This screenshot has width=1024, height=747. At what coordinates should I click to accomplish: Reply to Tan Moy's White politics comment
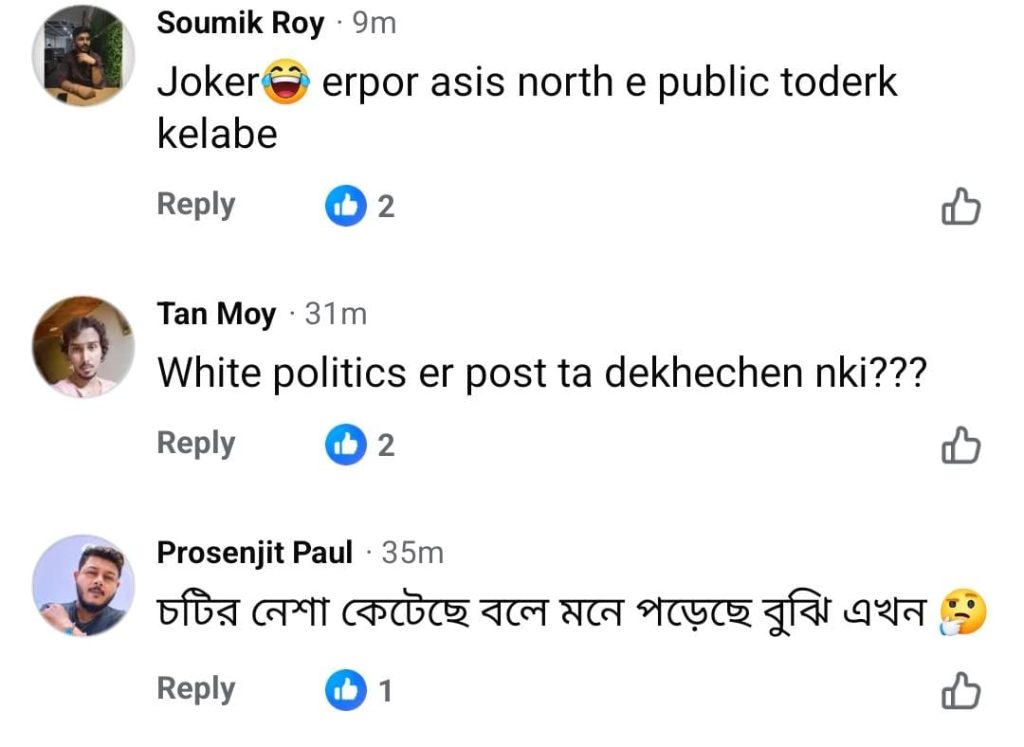tap(196, 444)
